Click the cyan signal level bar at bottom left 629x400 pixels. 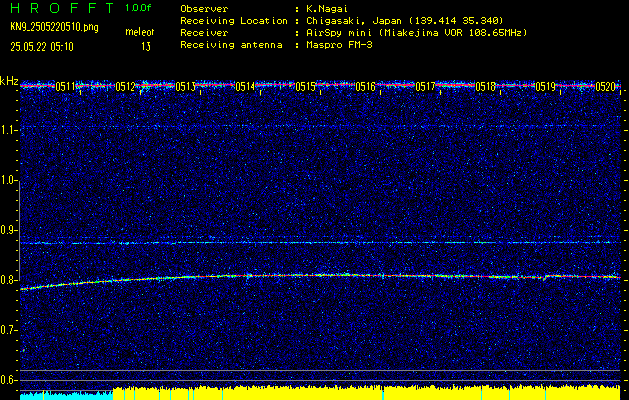67,396
